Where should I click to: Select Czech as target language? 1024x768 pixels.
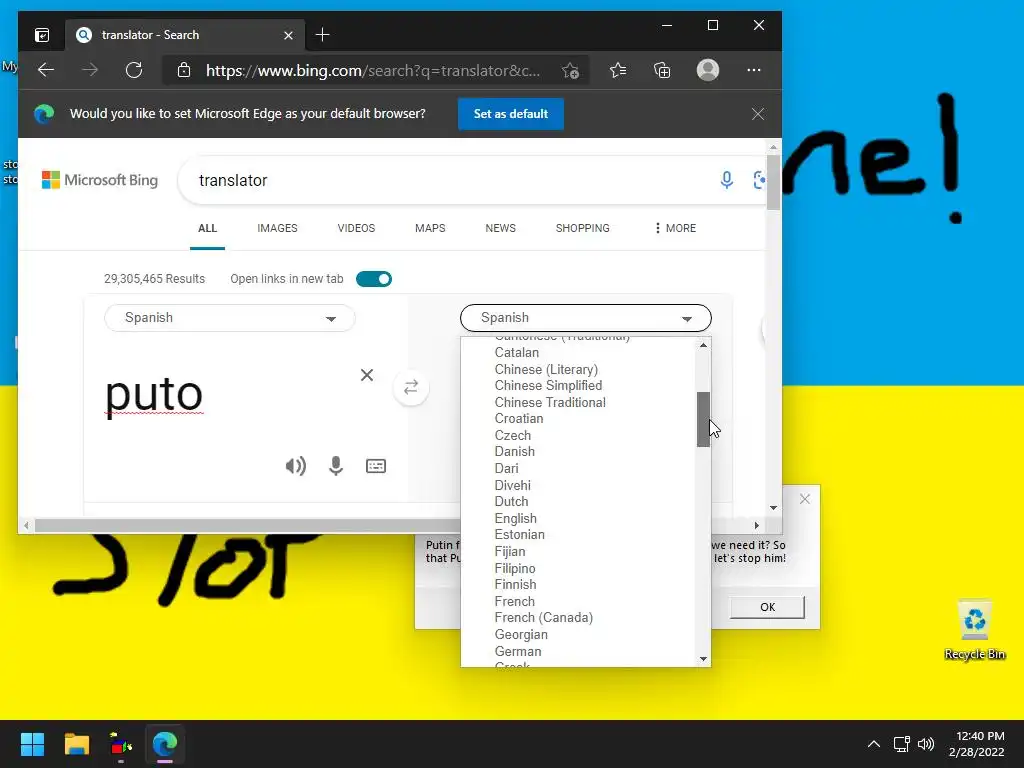coord(513,436)
